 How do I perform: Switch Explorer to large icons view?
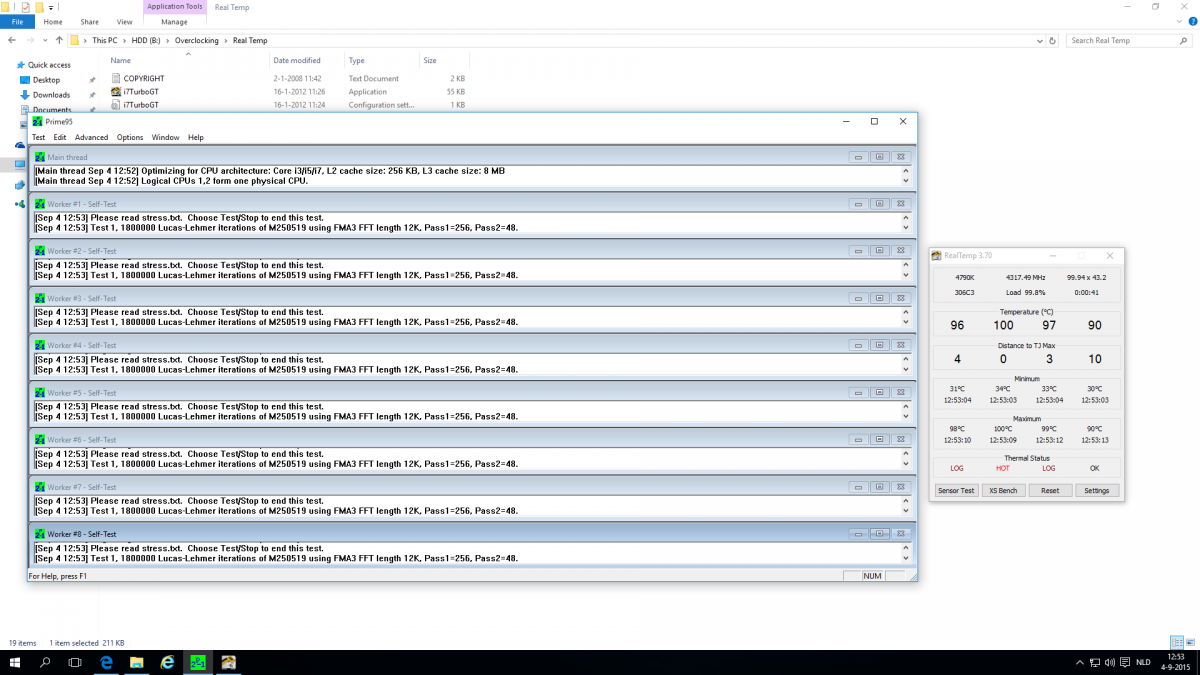[1189, 642]
